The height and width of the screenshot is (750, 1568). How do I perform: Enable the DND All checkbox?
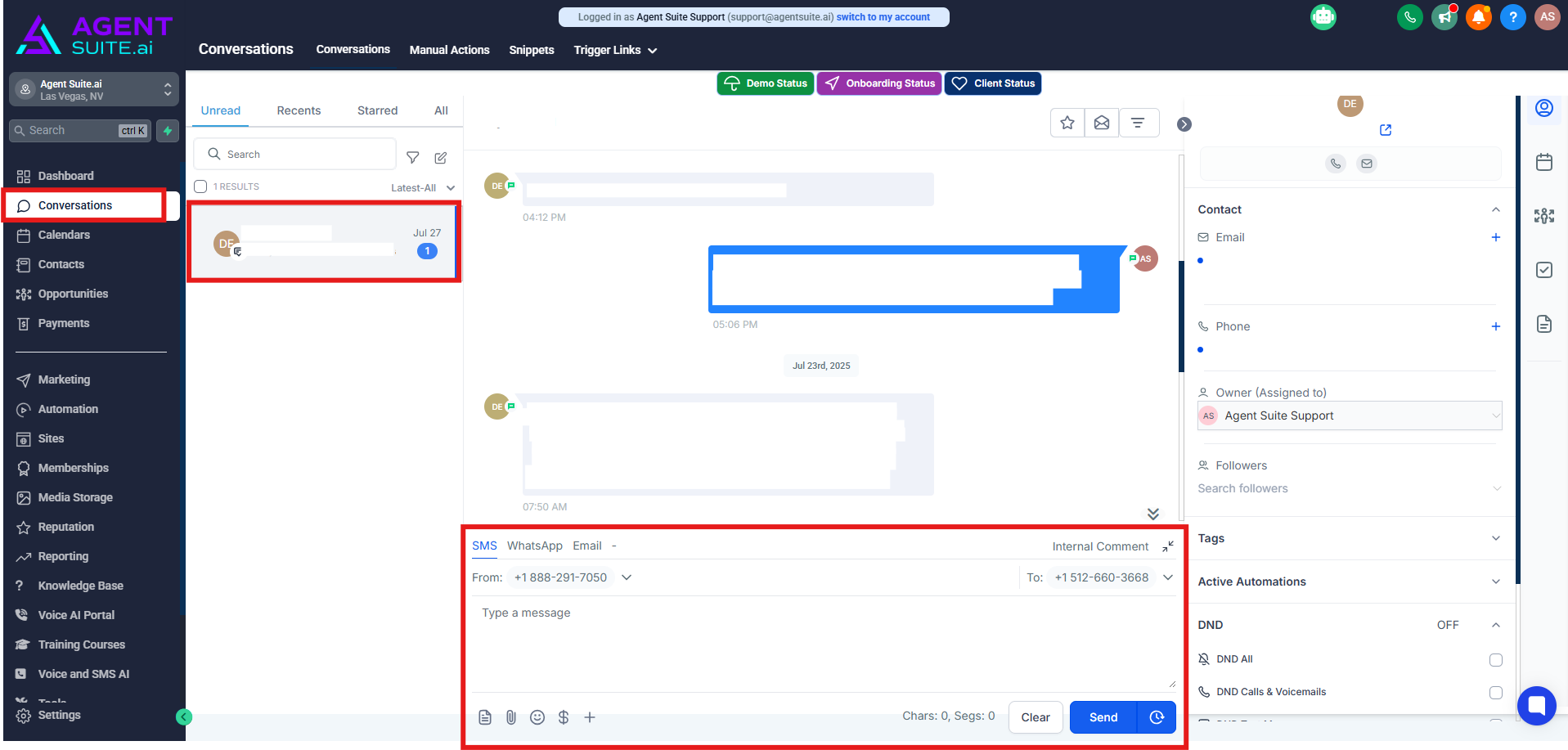pos(1496,660)
